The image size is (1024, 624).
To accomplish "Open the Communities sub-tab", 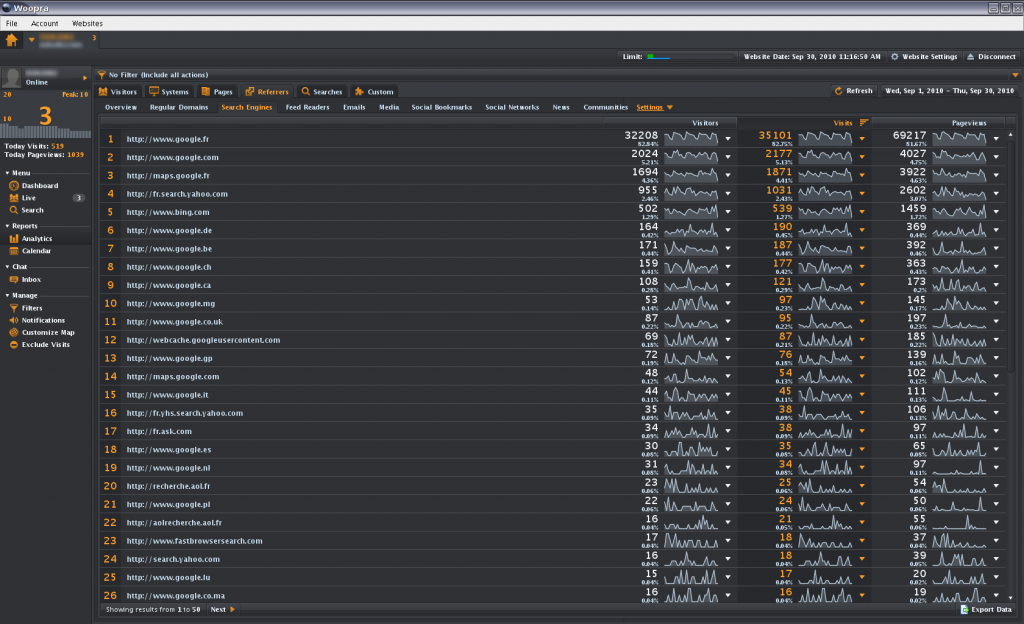I will pos(605,107).
